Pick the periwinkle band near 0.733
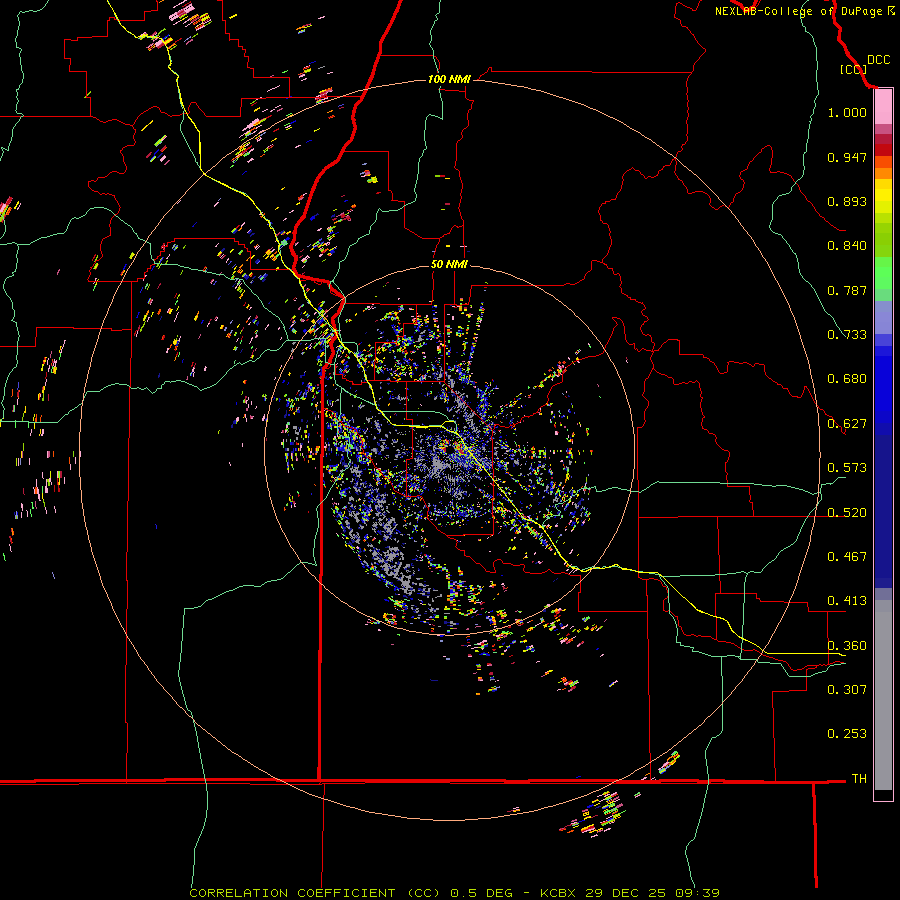The width and height of the screenshot is (900, 900). click(x=883, y=317)
